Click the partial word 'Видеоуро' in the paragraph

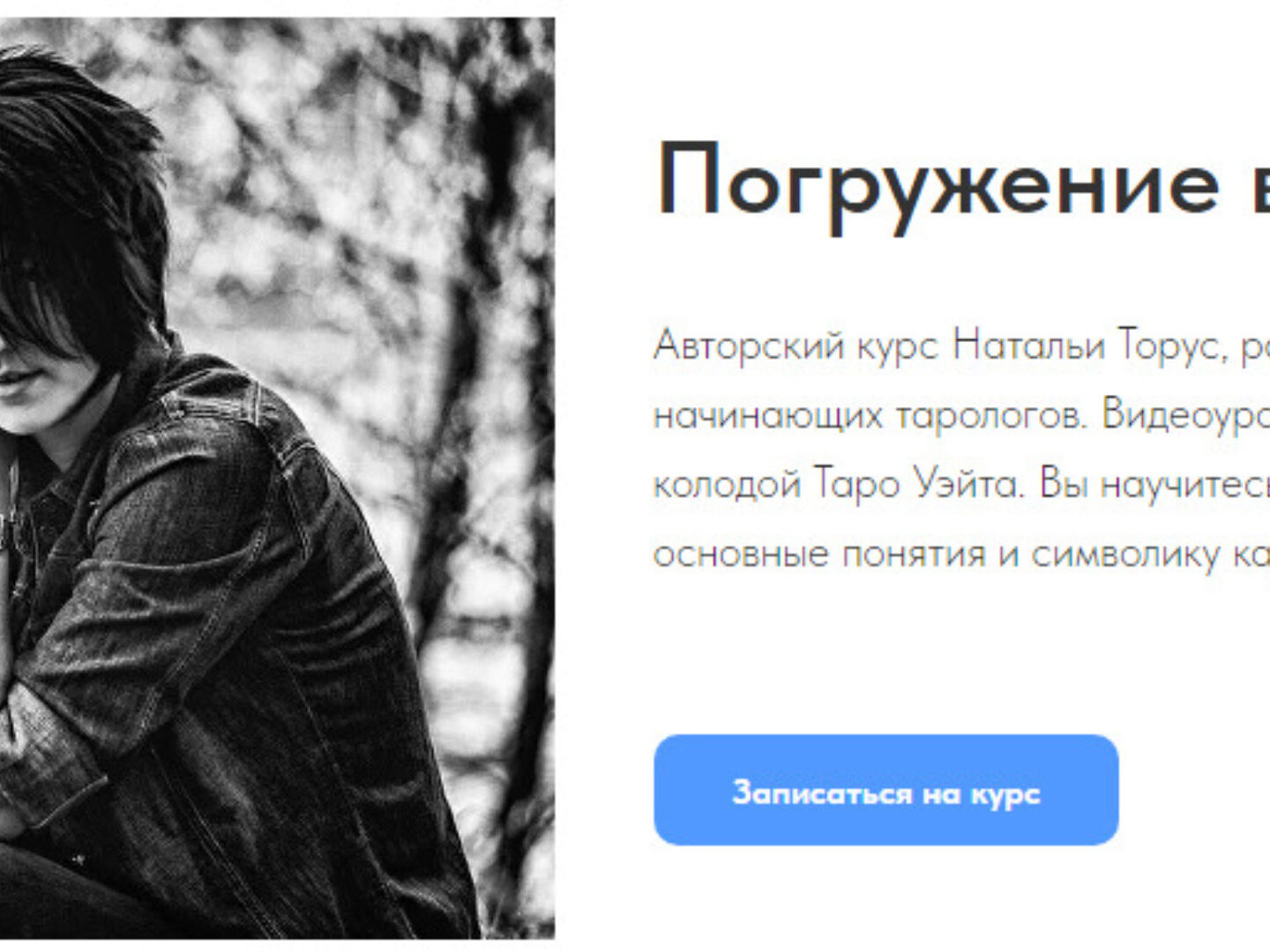pyautogui.click(x=1185, y=414)
